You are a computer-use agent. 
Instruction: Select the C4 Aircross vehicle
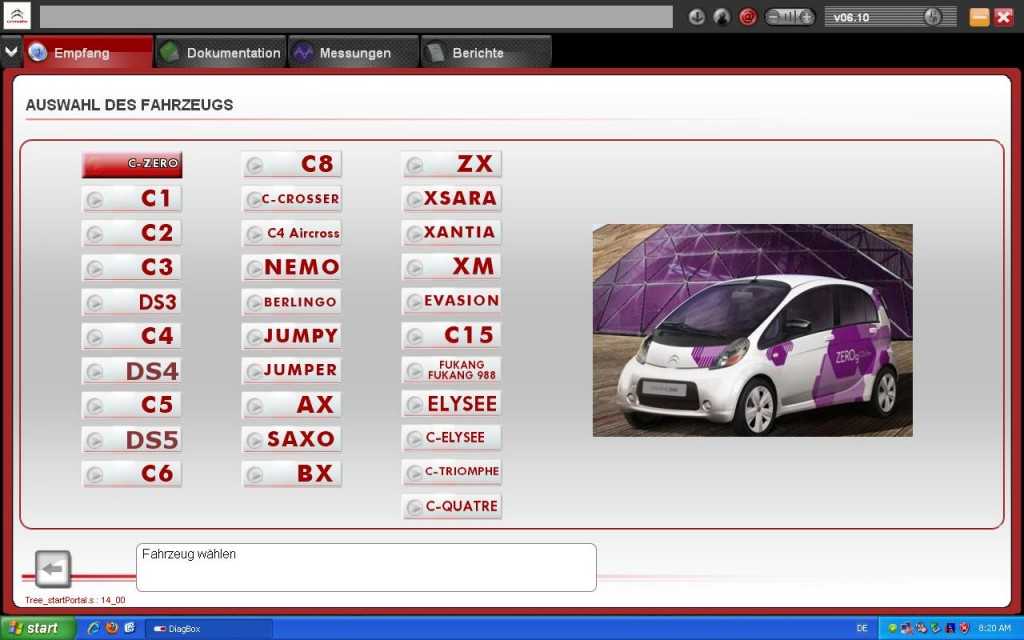(292, 233)
